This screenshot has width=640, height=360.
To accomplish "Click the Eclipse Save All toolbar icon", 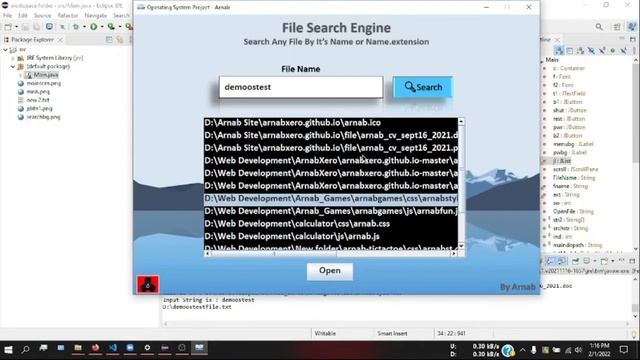I will click(36, 27).
